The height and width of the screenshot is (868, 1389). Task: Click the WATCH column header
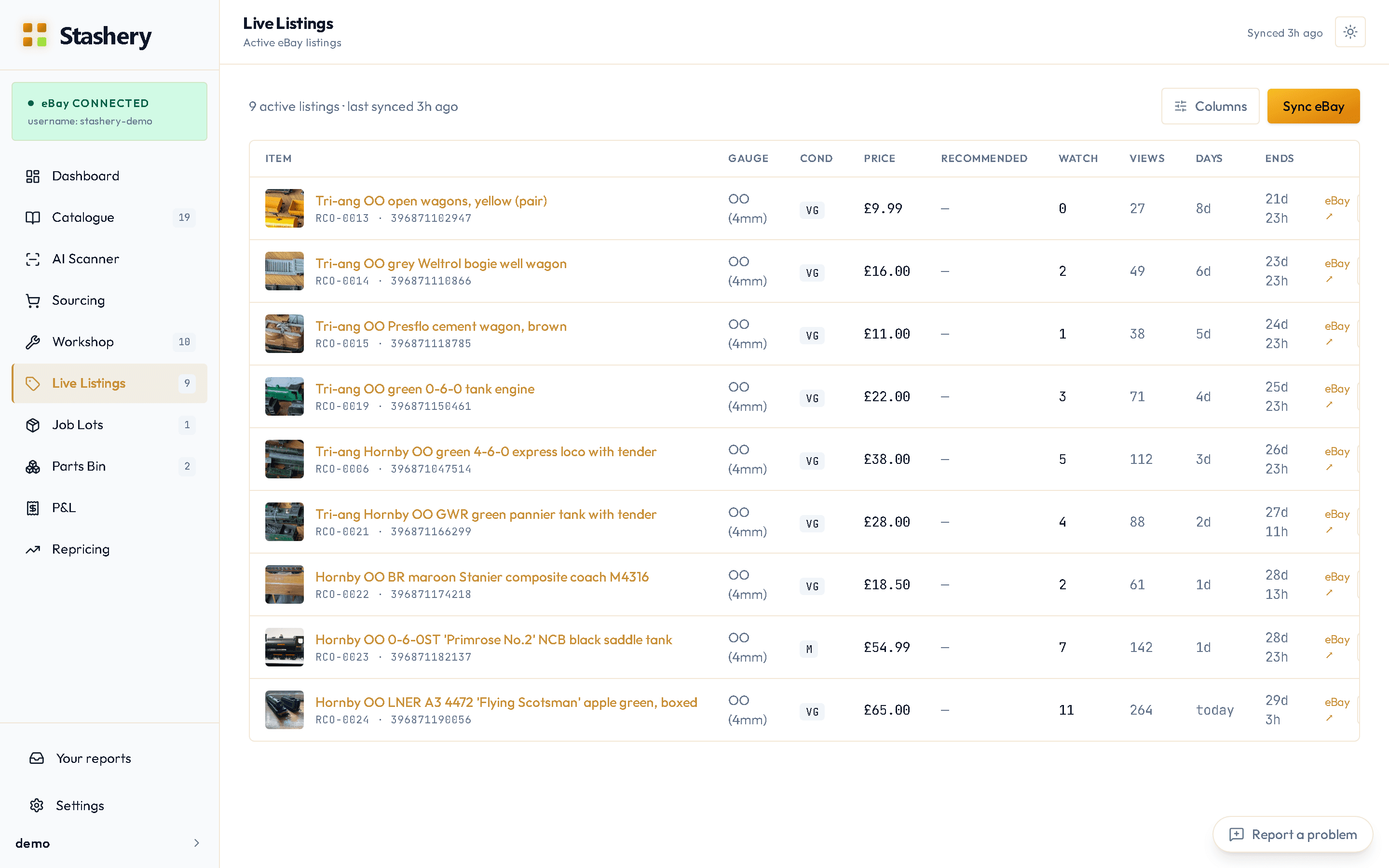coord(1078,159)
